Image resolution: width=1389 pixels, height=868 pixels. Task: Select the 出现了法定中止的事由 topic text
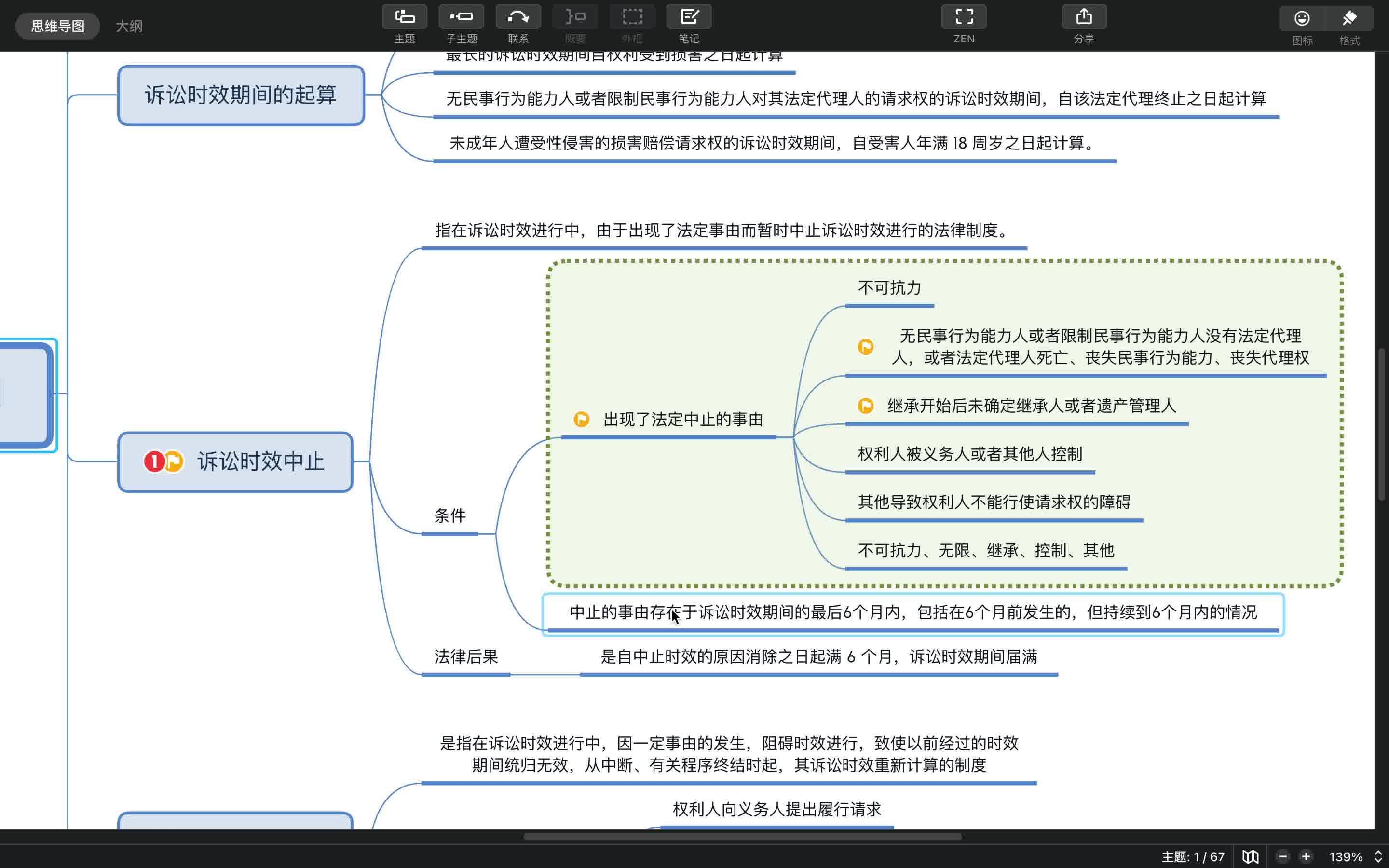click(x=683, y=420)
